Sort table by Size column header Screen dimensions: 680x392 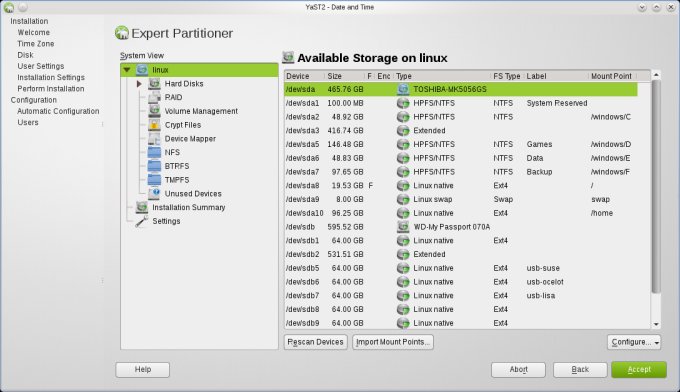(x=344, y=76)
